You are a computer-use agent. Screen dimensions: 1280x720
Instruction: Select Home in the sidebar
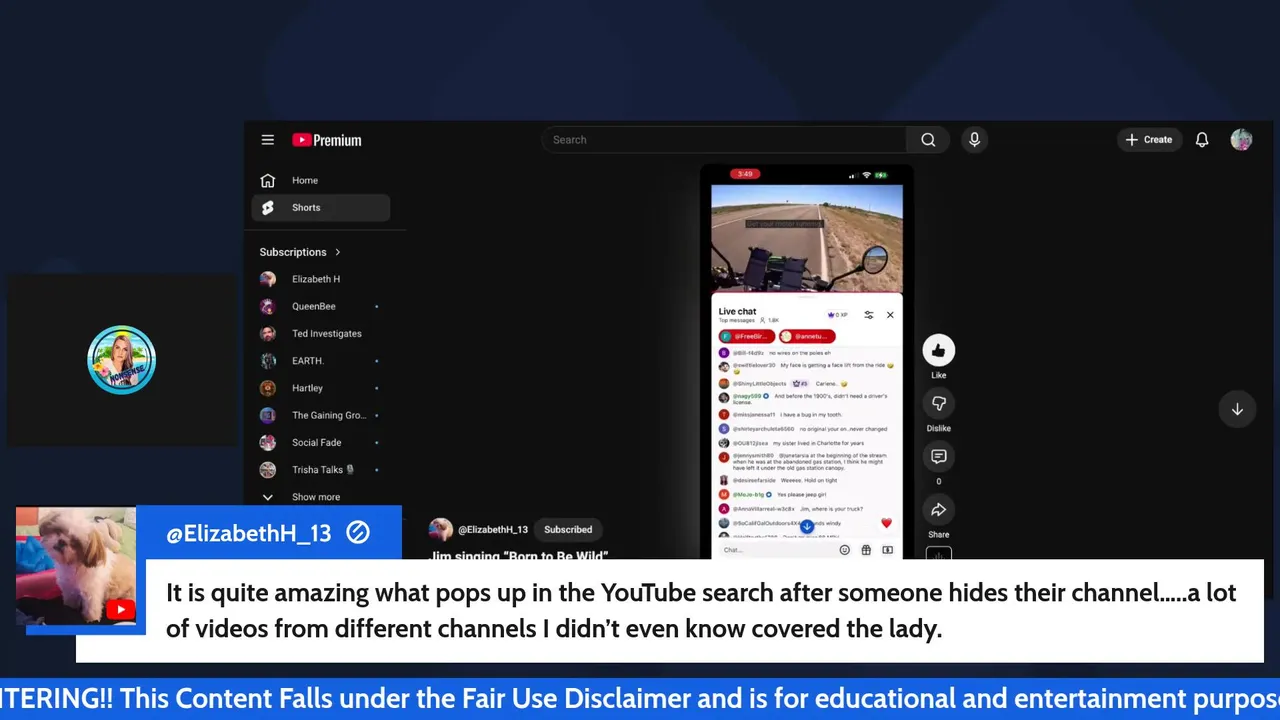pos(320,181)
